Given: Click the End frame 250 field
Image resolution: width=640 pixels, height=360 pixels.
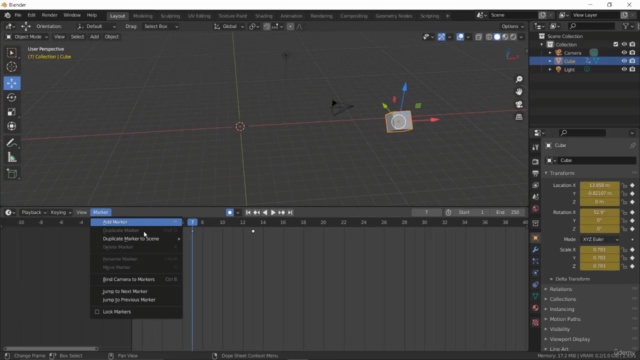Looking at the screenshot, I should pos(509,212).
